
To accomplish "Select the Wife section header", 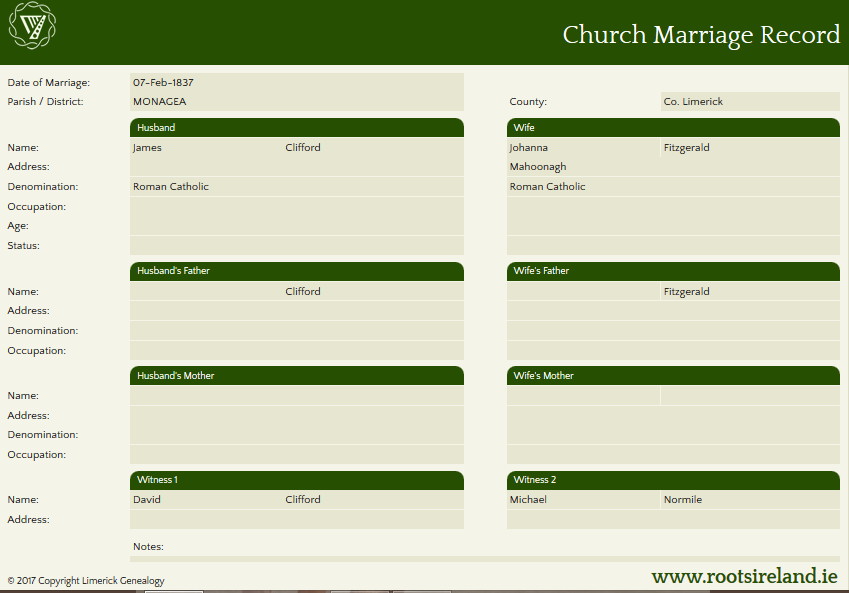I will [673, 128].
